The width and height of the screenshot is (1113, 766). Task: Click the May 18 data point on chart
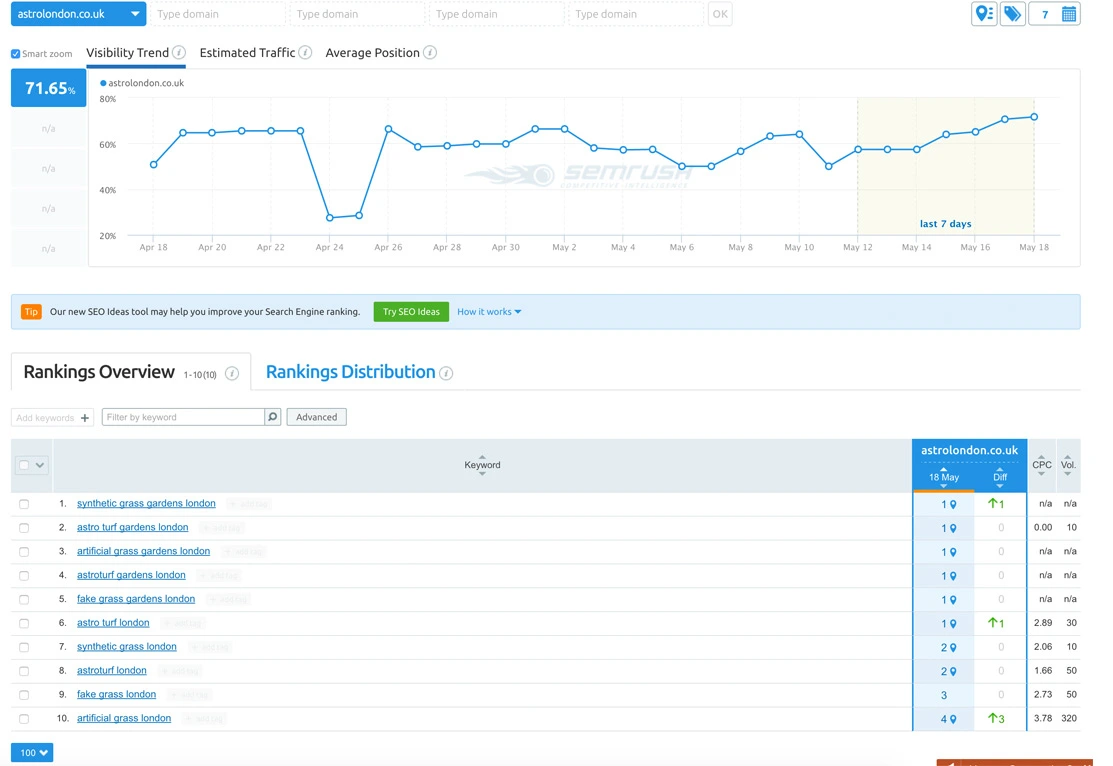click(x=1034, y=116)
